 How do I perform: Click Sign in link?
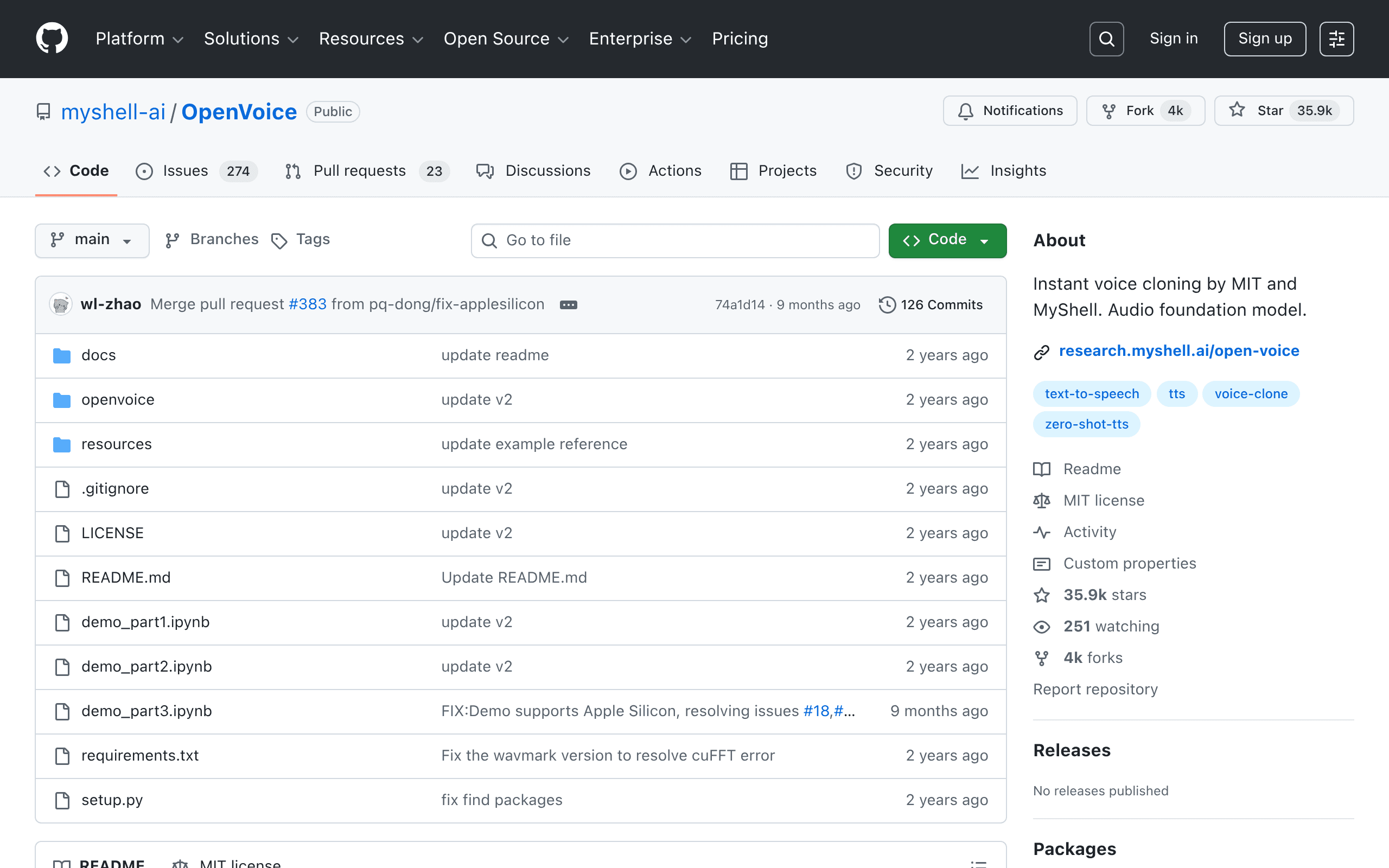point(1173,39)
